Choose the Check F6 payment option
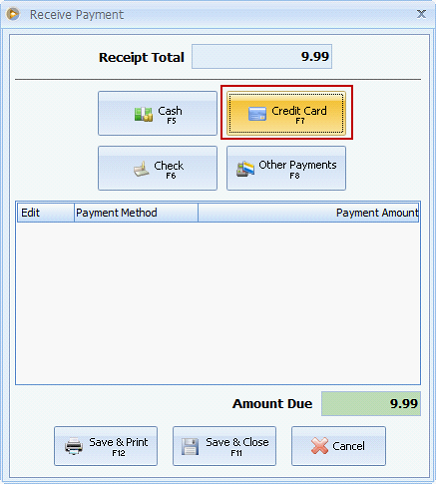 click(x=158, y=168)
